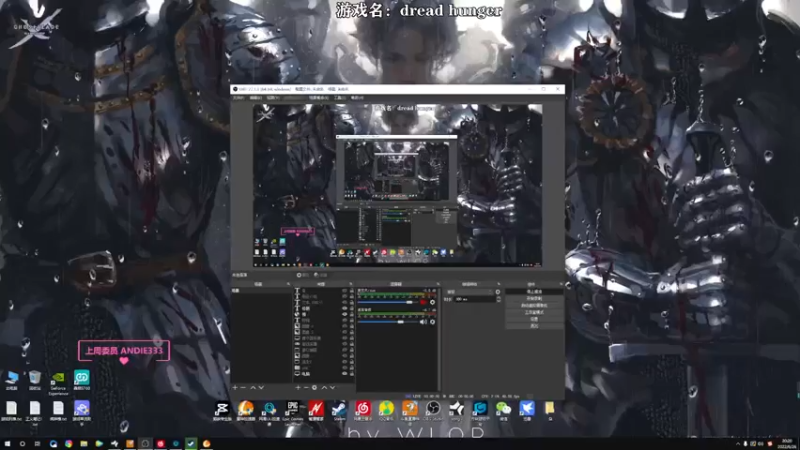Open OBS Settings from the Controls panel

(534, 319)
